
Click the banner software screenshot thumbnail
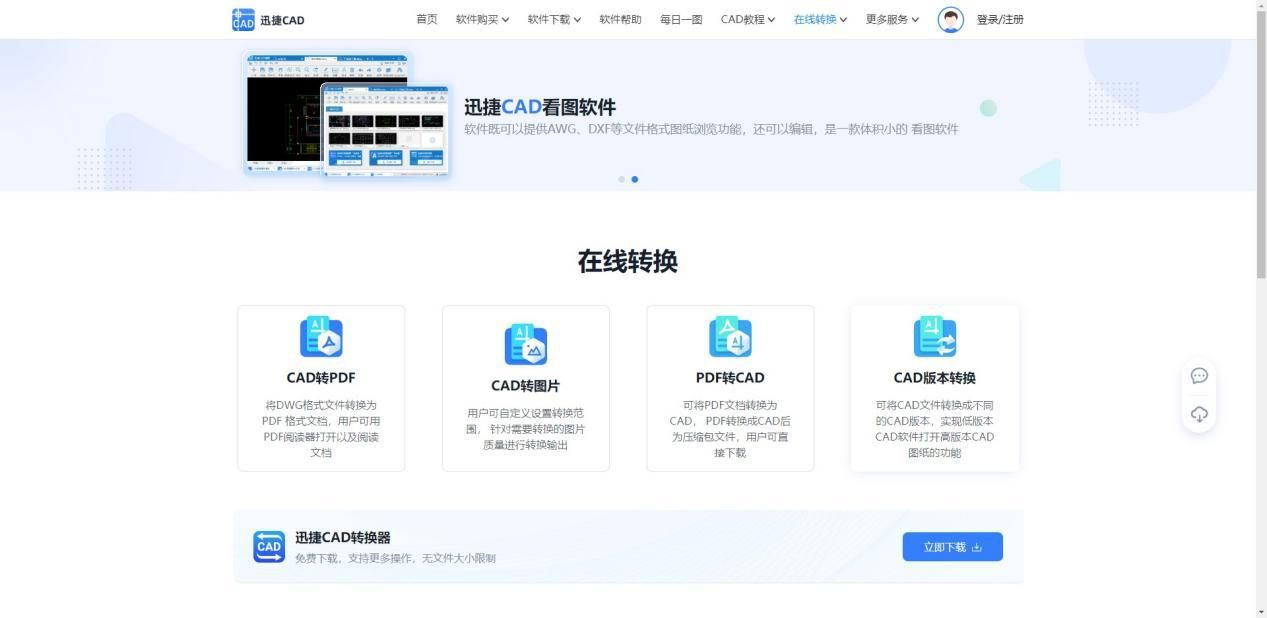coord(348,115)
